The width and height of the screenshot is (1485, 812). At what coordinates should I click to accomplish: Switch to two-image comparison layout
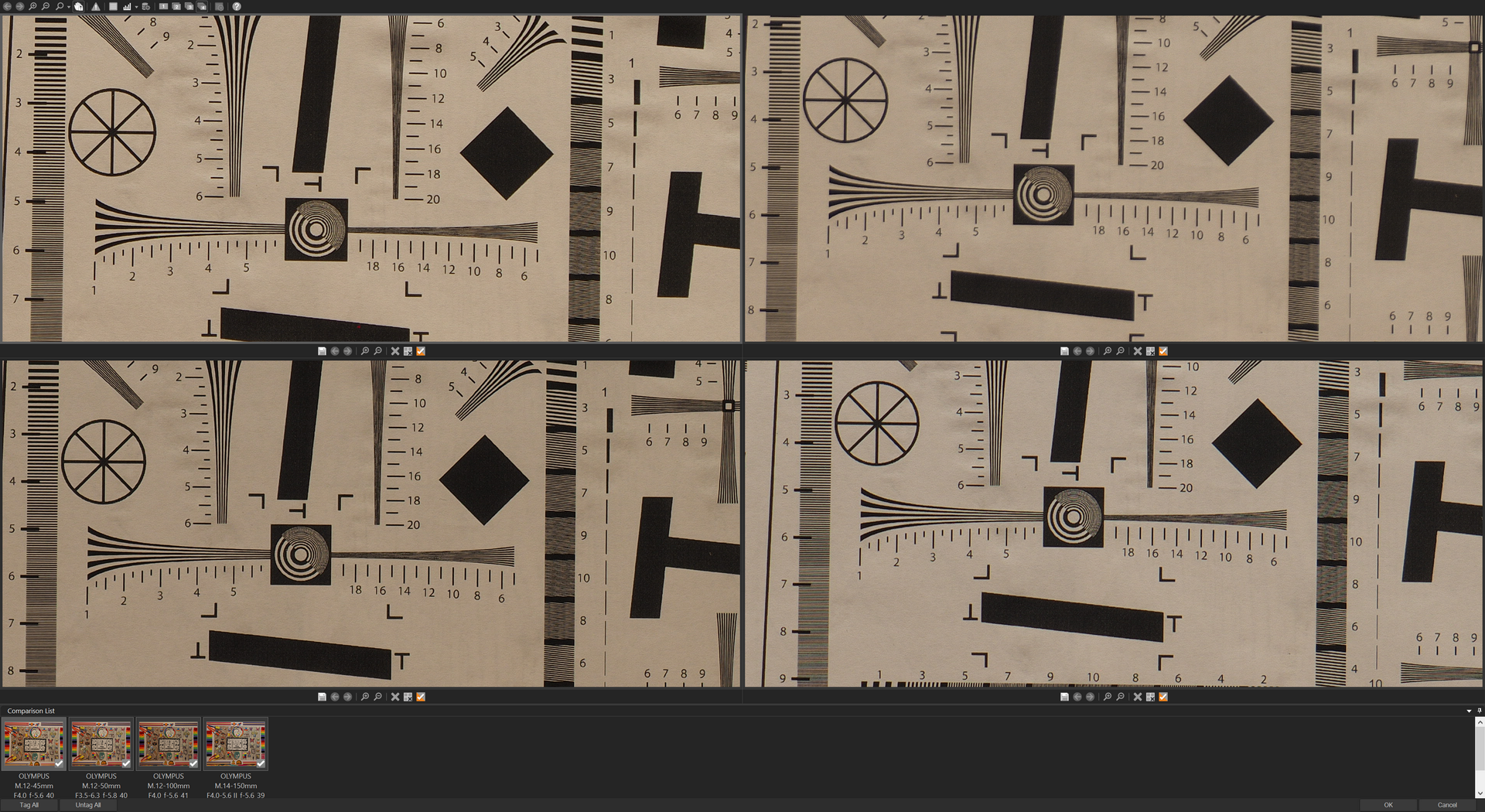pyautogui.click(x=176, y=6)
